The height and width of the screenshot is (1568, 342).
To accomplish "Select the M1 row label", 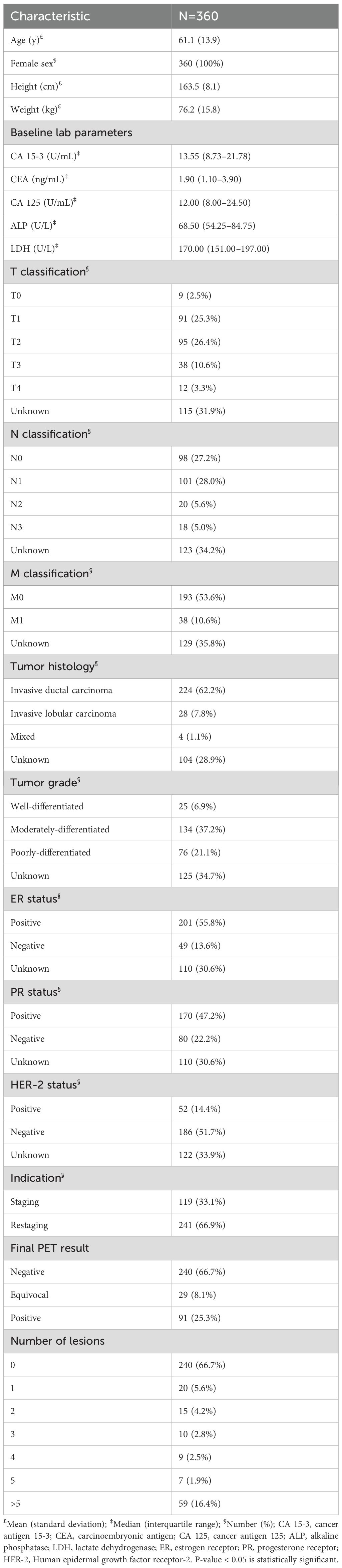I will pos(17,620).
